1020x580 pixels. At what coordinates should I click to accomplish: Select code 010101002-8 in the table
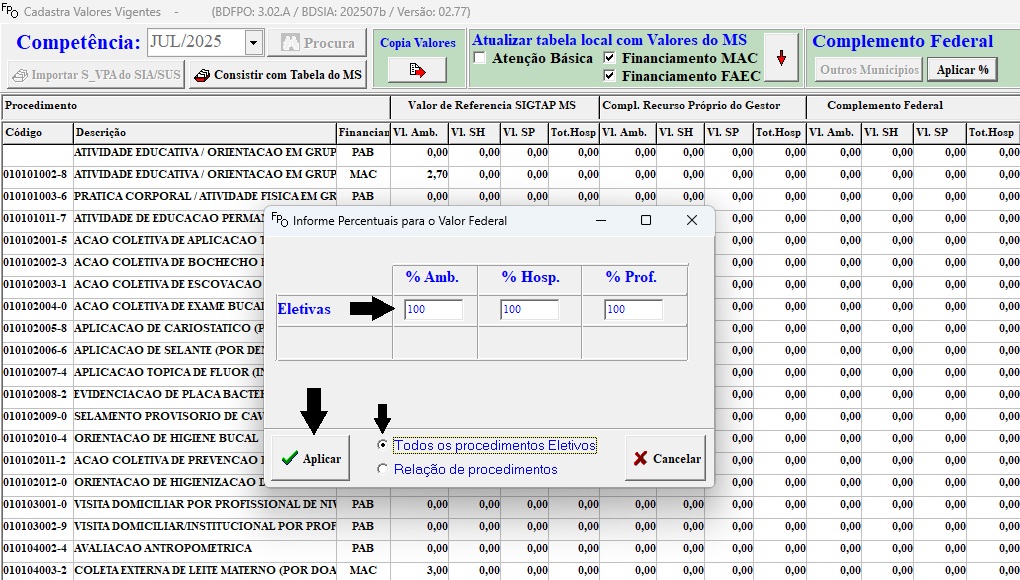coord(35,174)
